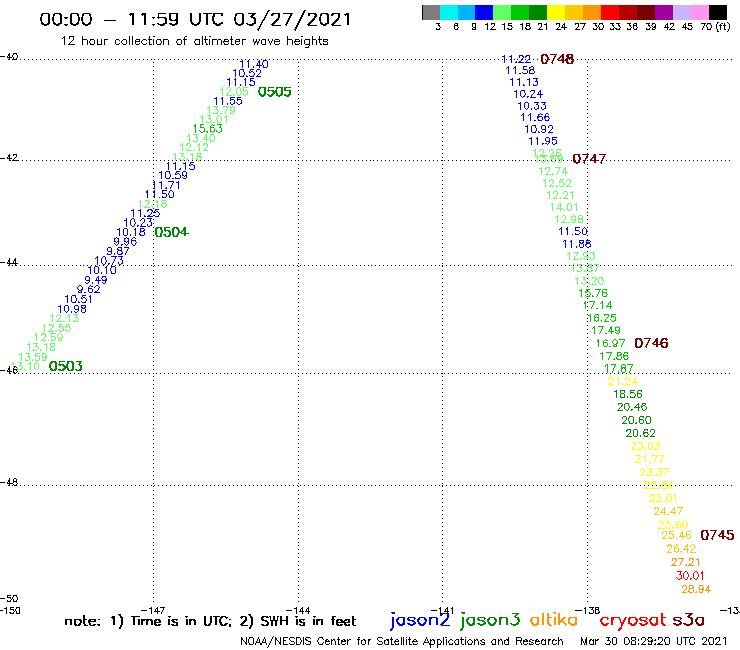
Task: Click the 23.37 wave height reading
Action: (654, 472)
